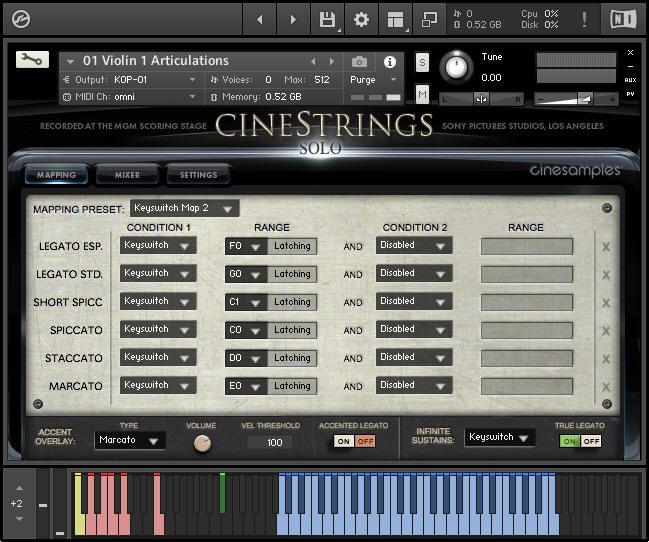Toggle Latching for SPICCATO C0

(x=292, y=330)
